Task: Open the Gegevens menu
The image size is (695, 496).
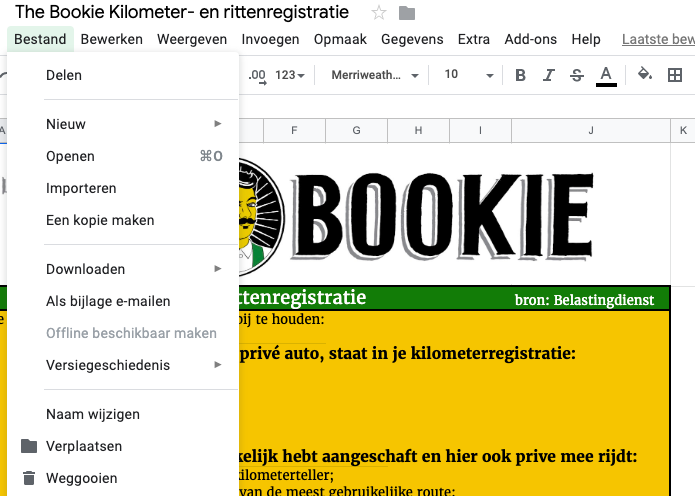Action: coord(412,39)
